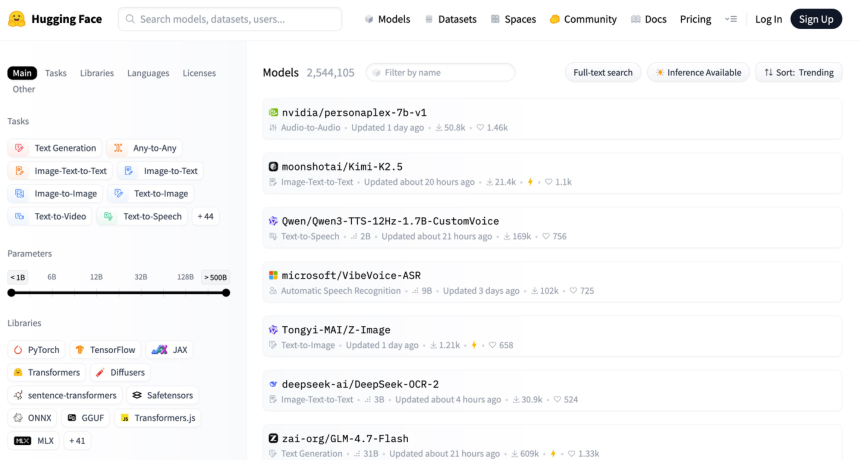860x460 pixels.
Task: Toggle the Inference Available filter
Action: click(698, 72)
